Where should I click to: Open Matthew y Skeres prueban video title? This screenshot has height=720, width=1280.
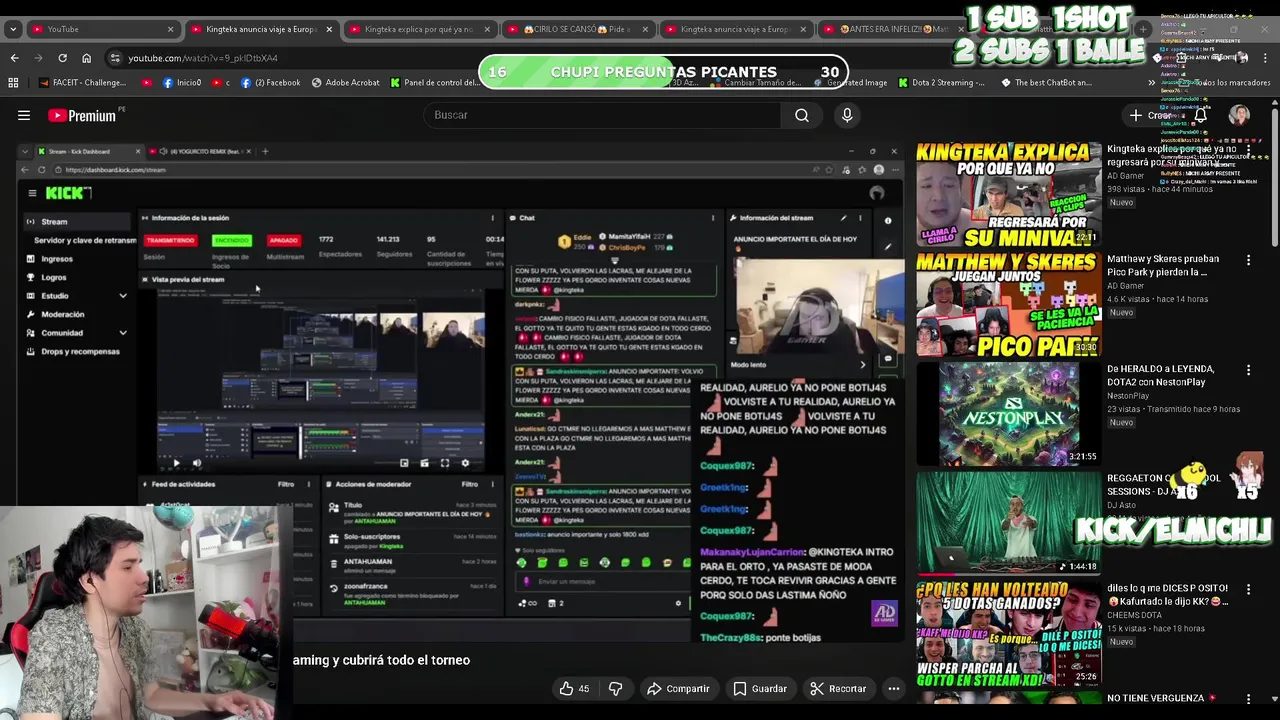1163,265
